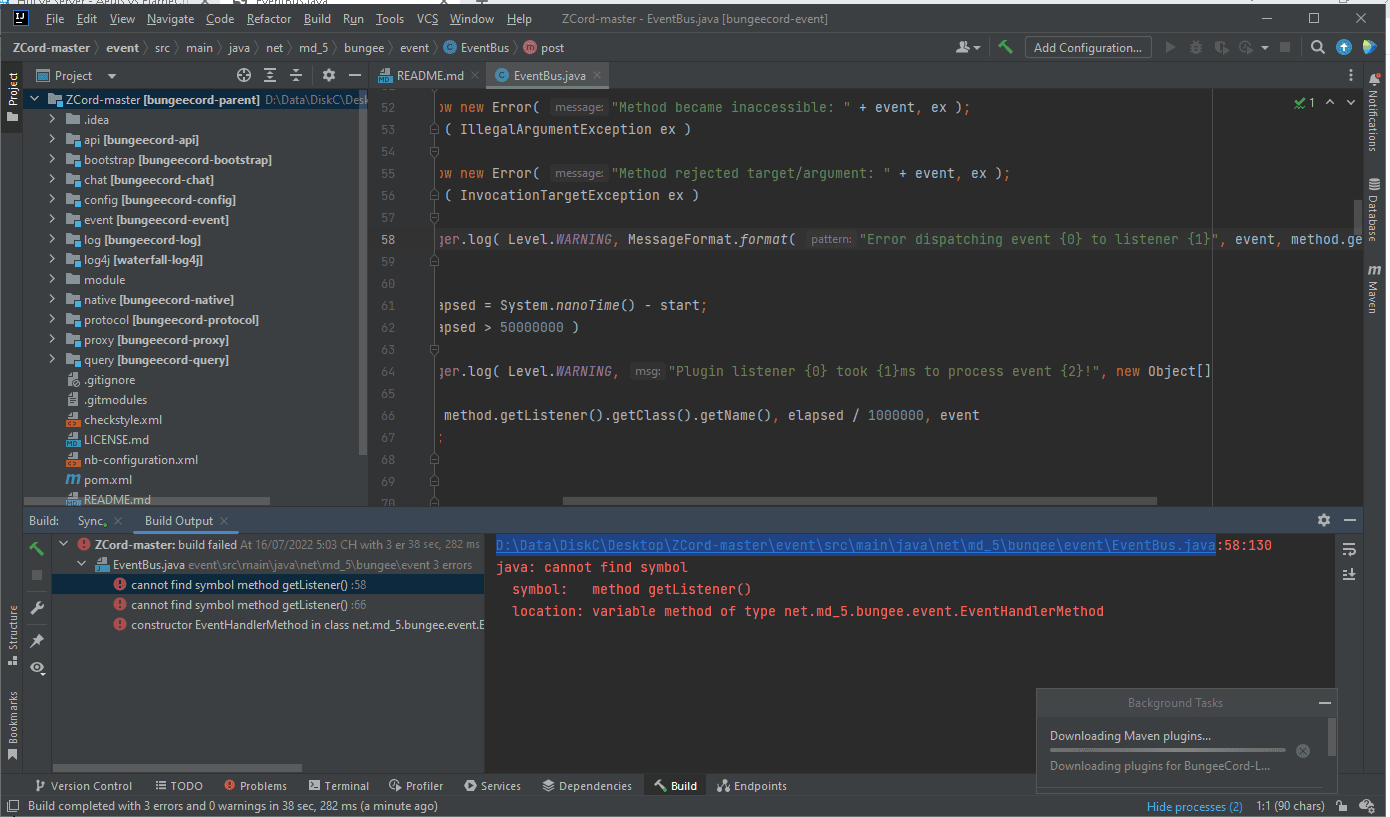Open the eye view options in Build panel
Image resolution: width=1390 pixels, height=817 pixels.
(37, 668)
